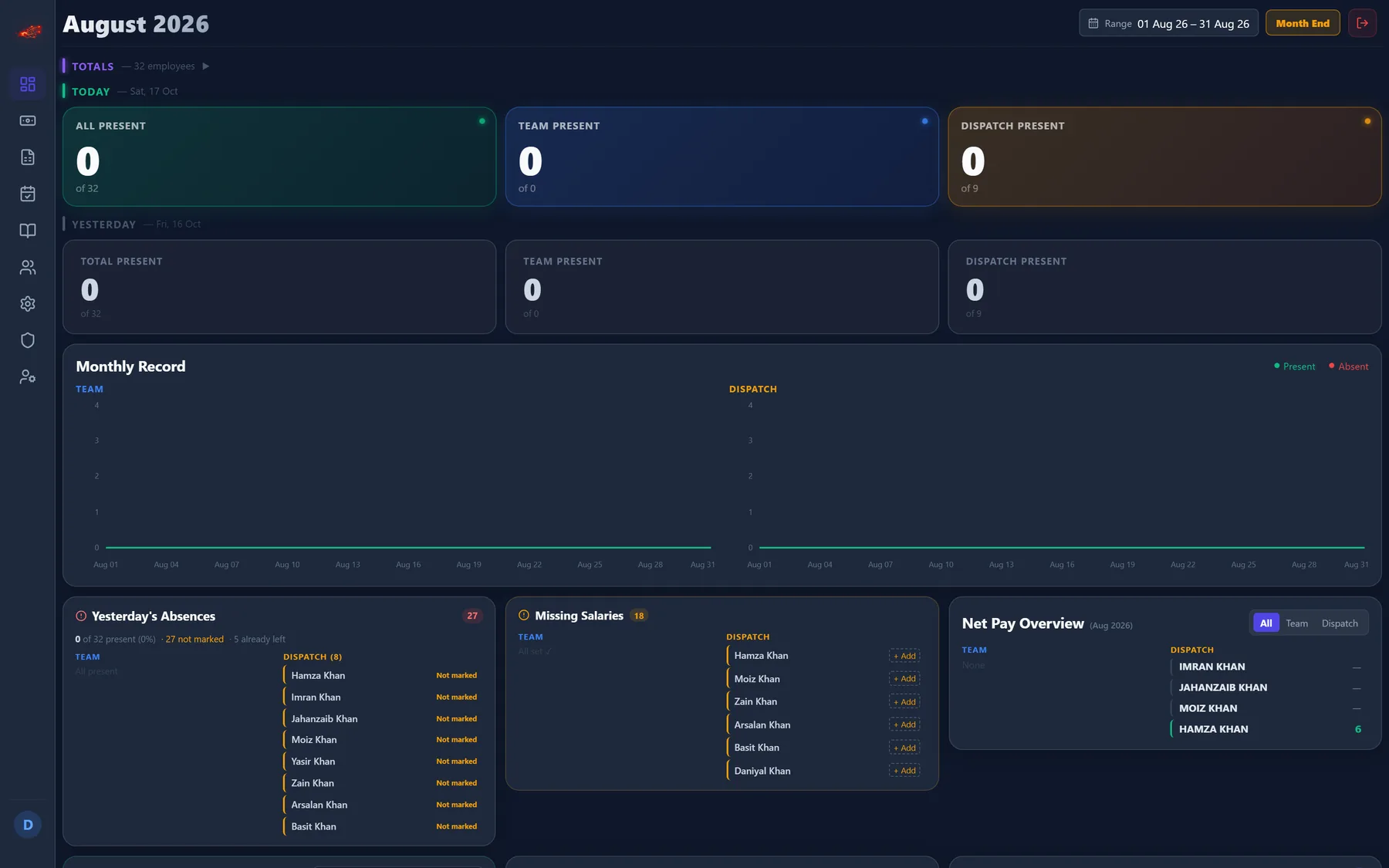Add missing salary for Hamza Khan
1389x868 pixels.
[x=904, y=656]
